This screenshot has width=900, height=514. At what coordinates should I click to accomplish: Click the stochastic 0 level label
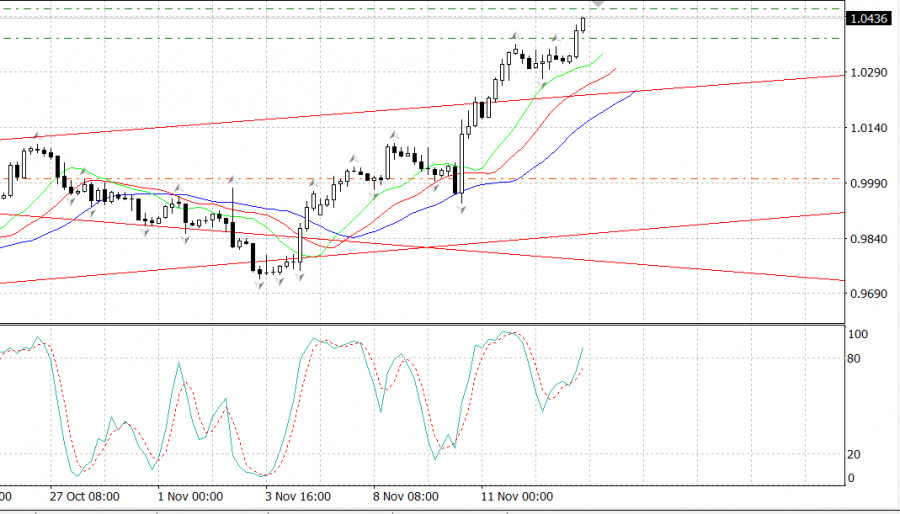click(x=851, y=478)
